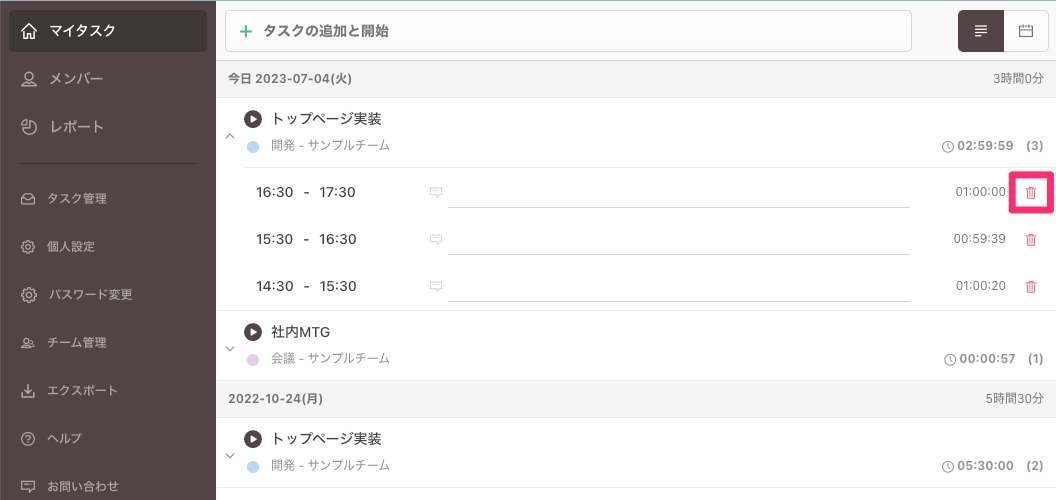Open 個人設定 settings page

click(x=70, y=246)
